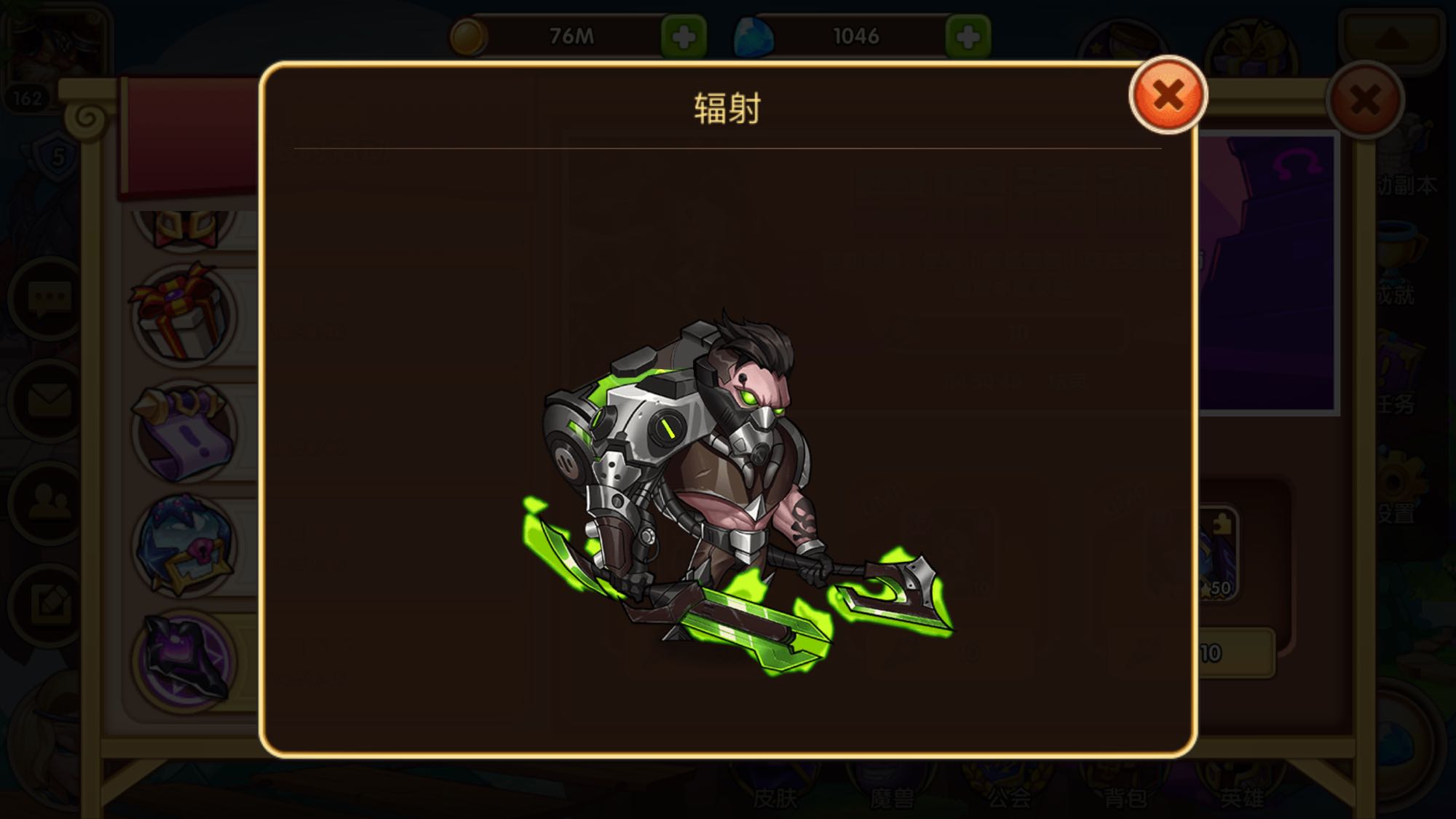Click the gold coin currency icon
This screenshot has width=1456, height=819.
pos(468,36)
